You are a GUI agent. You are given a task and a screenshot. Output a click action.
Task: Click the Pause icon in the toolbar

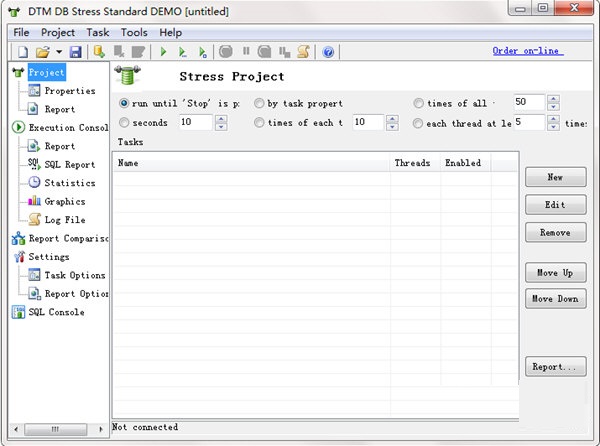[x=246, y=51]
